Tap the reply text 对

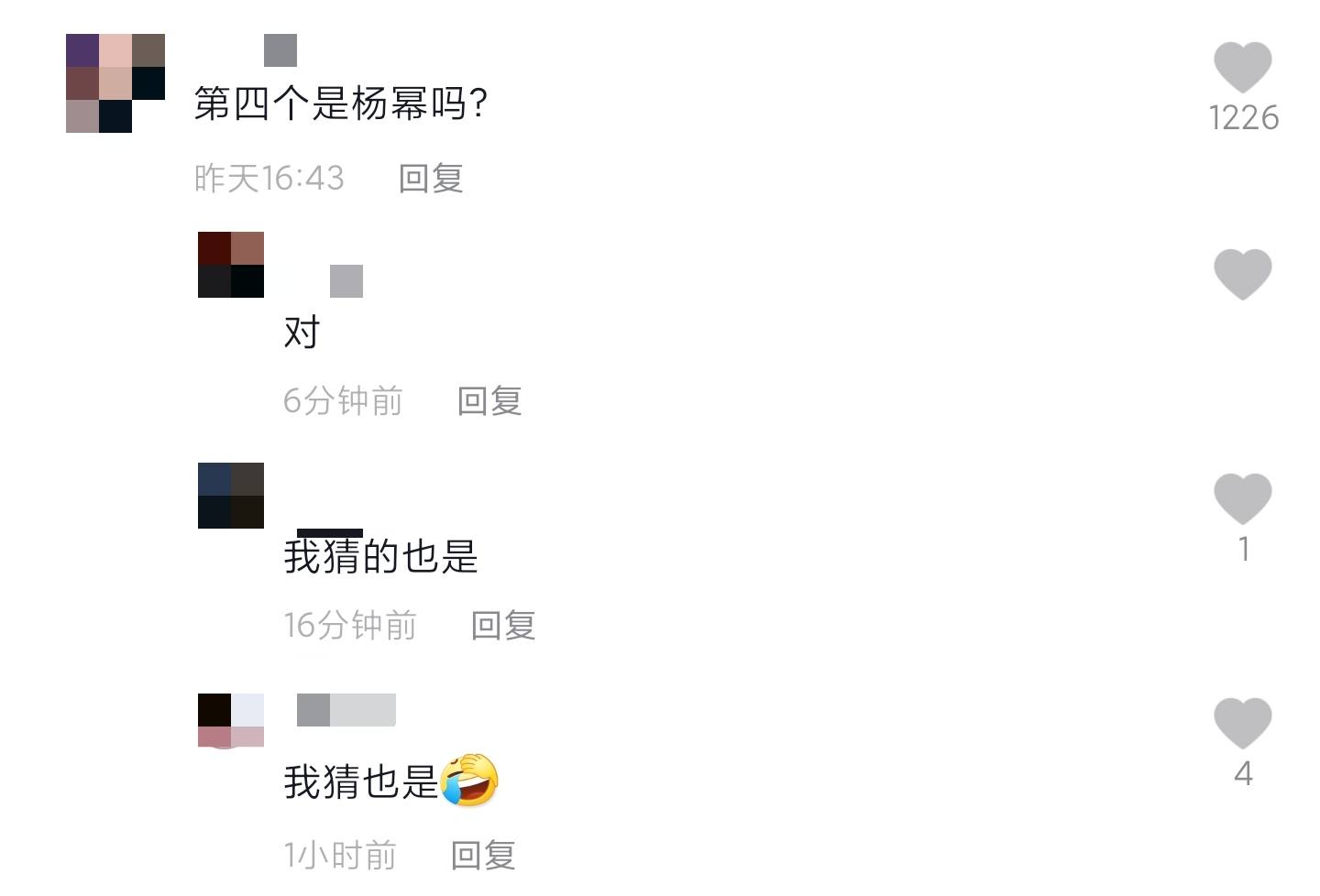click(x=302, y=332)
